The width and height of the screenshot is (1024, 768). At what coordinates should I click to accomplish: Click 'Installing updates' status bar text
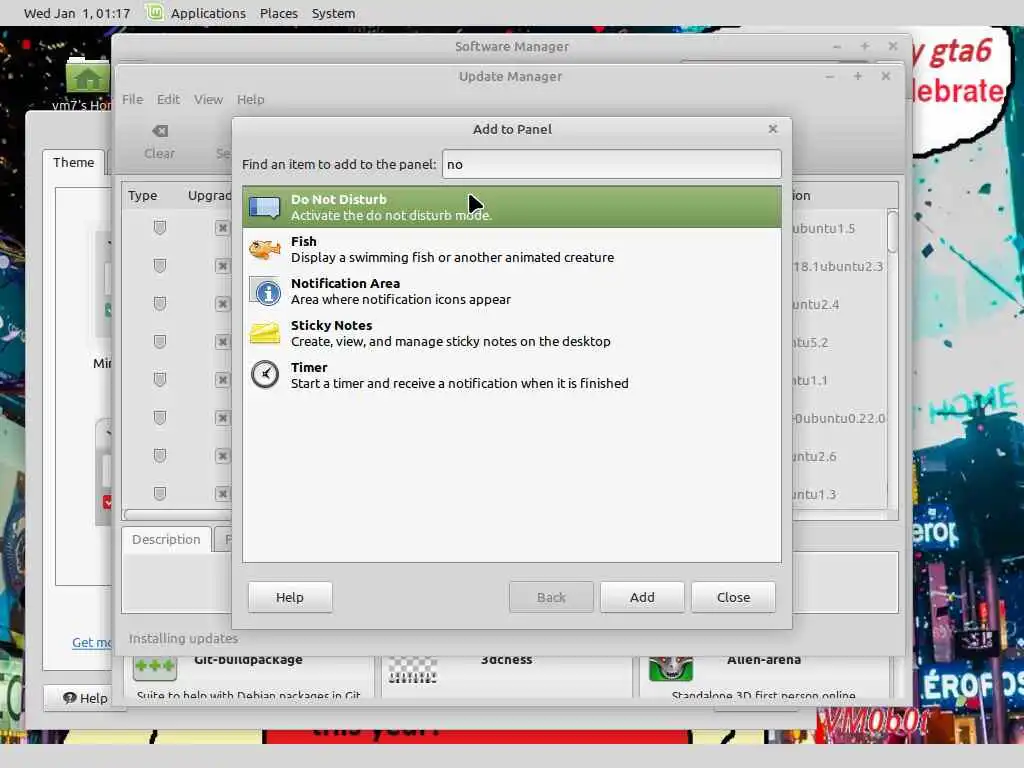pyautogui.click(x=184, y=638)
